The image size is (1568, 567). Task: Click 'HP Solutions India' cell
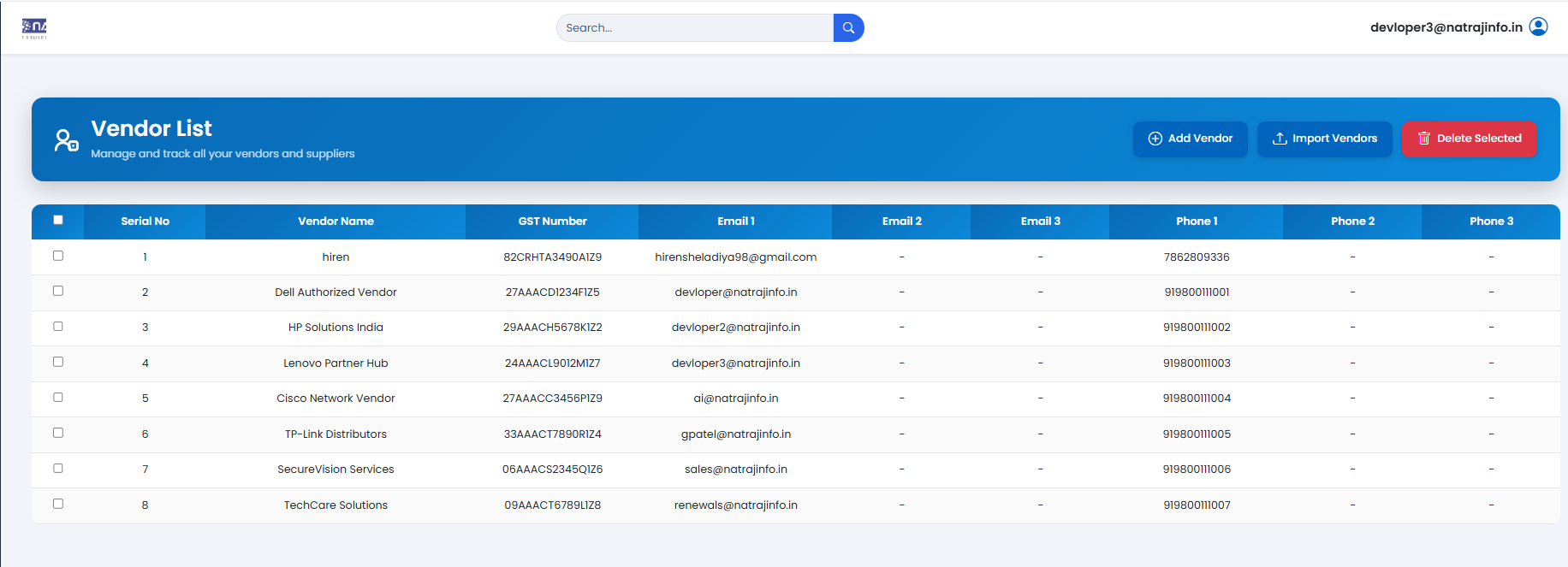click(336, 328)
